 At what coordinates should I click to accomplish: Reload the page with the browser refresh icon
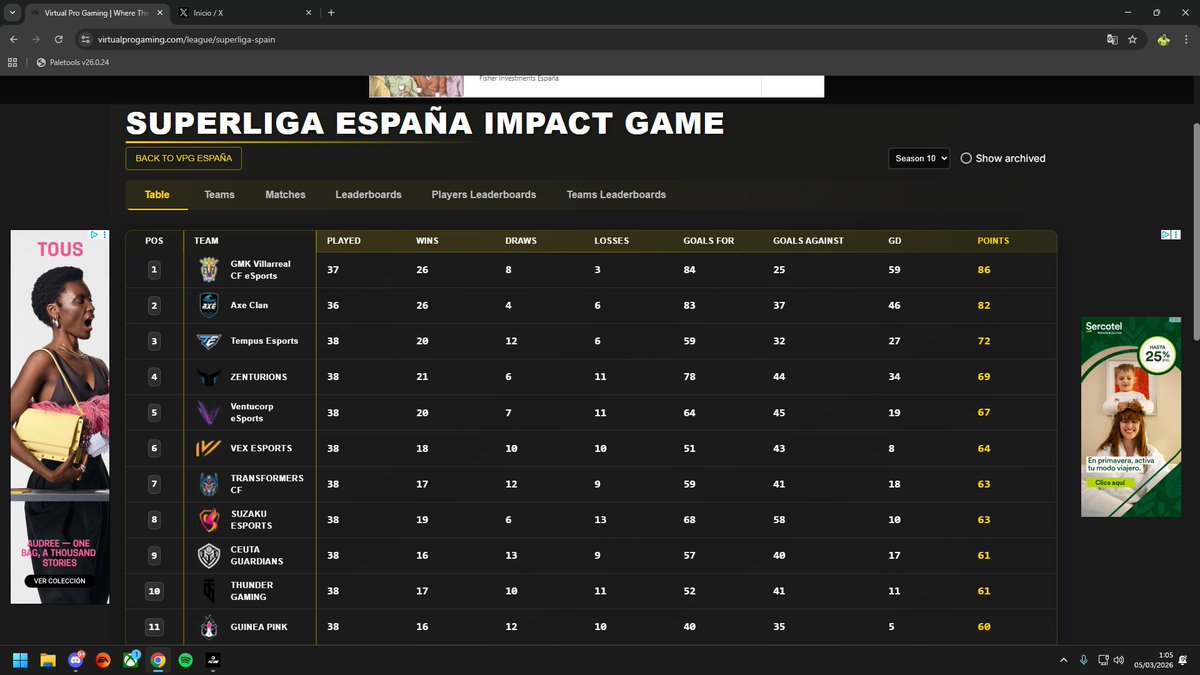(59, 39)
